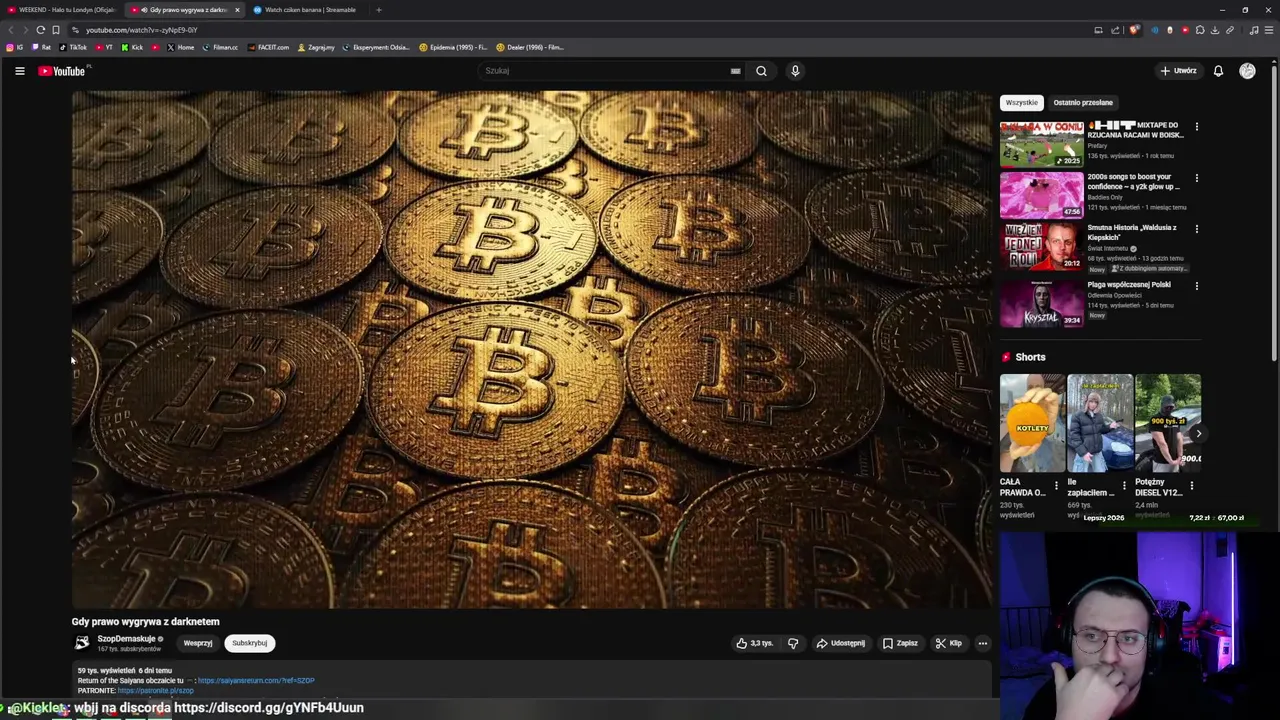Open the Epidemia (1995) bookmark
Viewport: 1280px width, 720px height.
click(x=453, y=47)
